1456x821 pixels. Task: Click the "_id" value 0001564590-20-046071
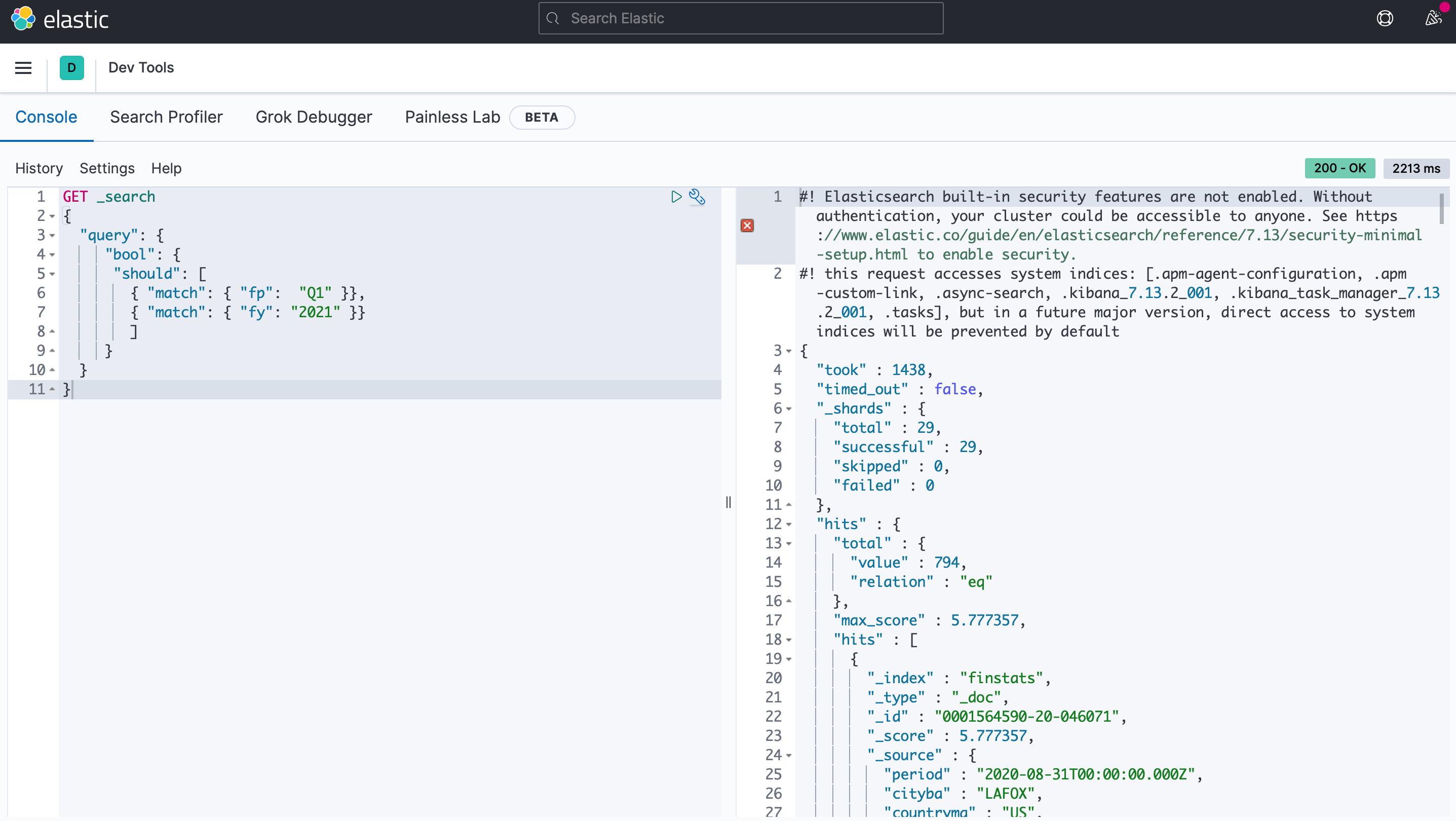tap(1026, 717)
